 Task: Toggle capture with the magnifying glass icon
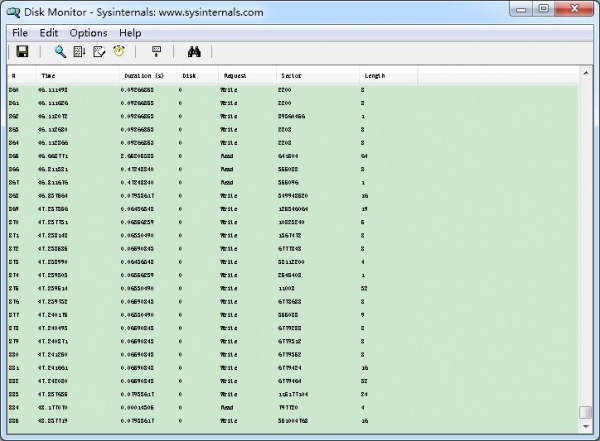(60, 52)
